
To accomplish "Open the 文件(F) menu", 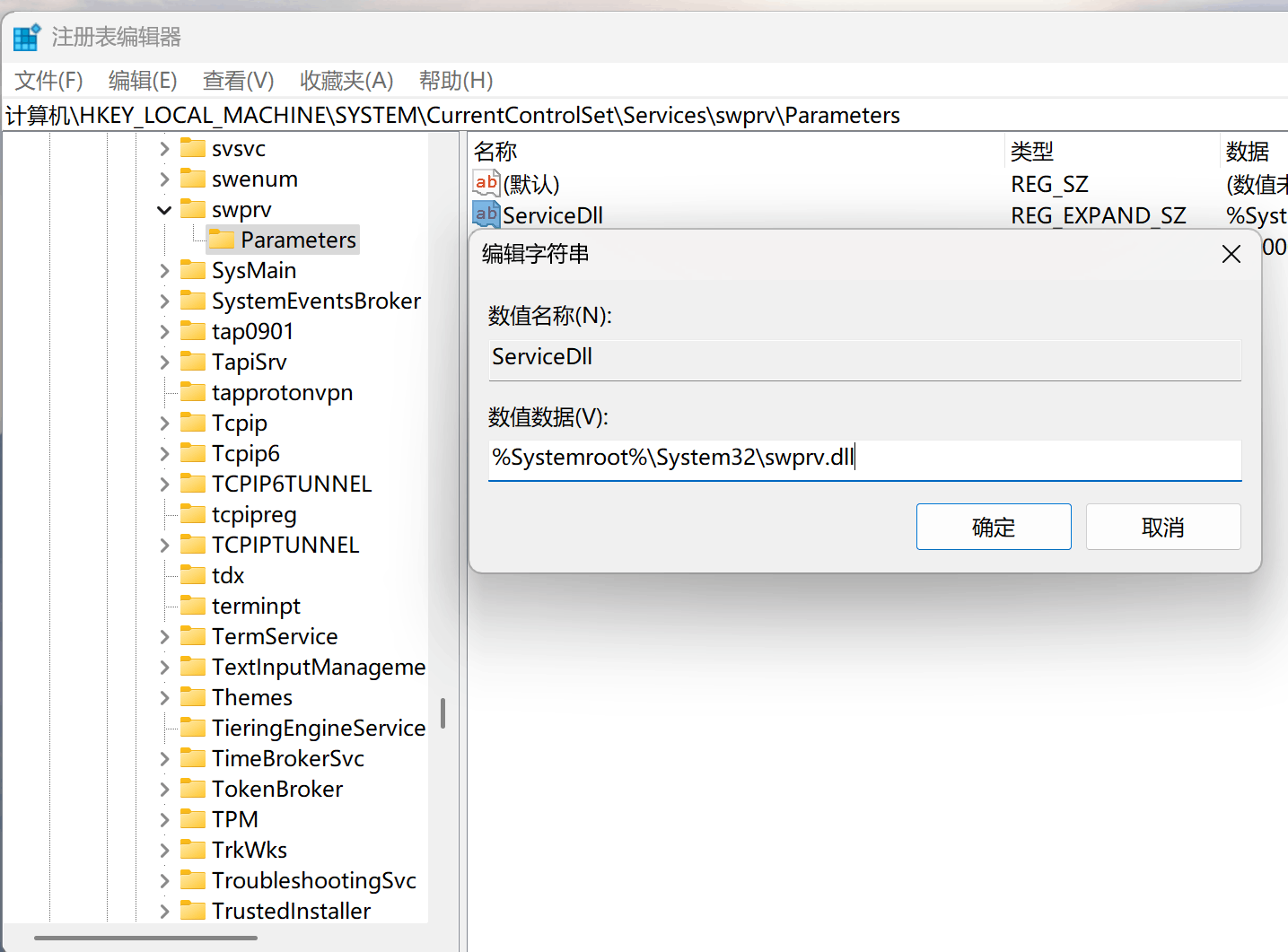I will point(49,81).
